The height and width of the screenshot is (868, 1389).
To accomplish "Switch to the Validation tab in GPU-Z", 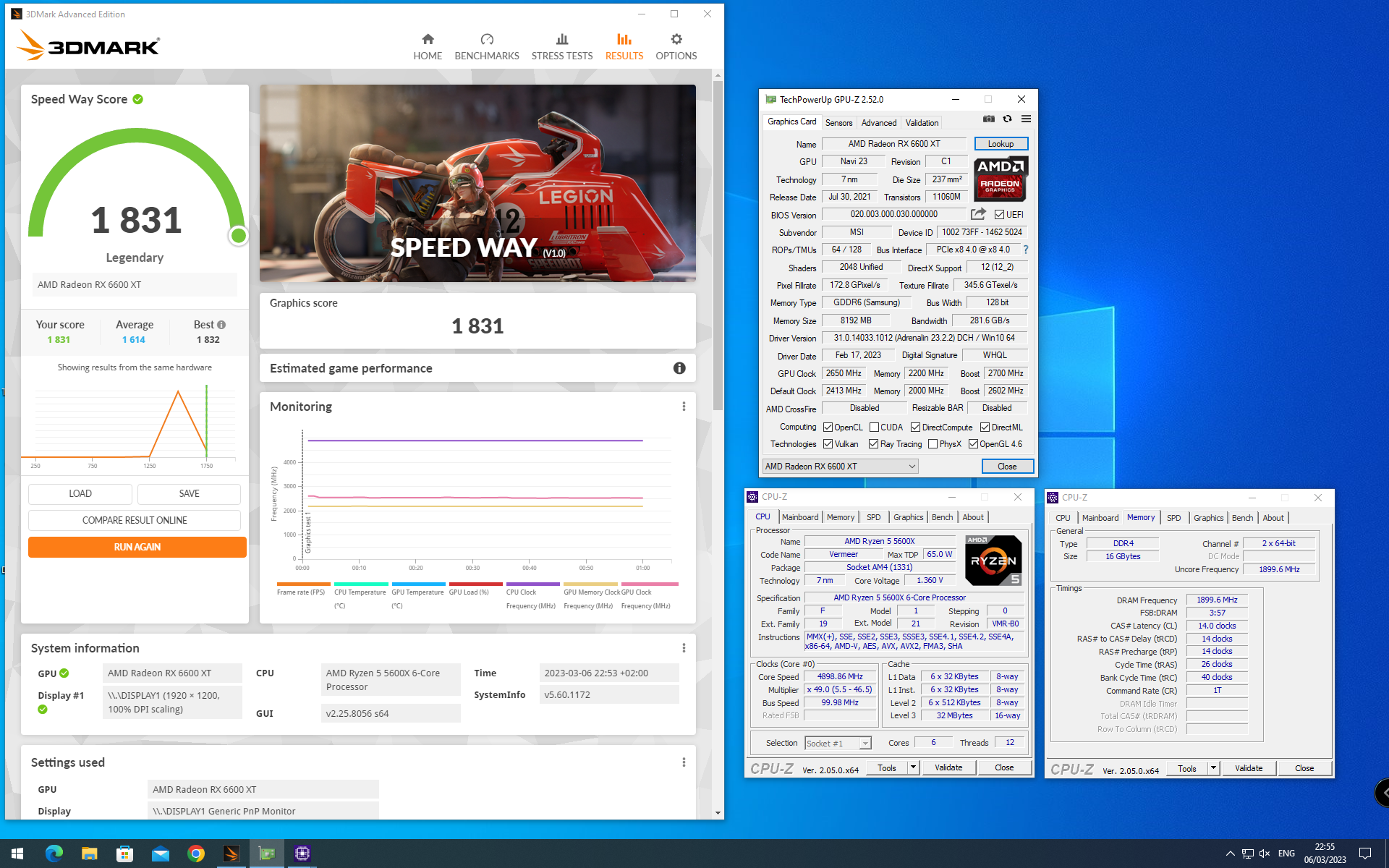I will click(922, 123).
